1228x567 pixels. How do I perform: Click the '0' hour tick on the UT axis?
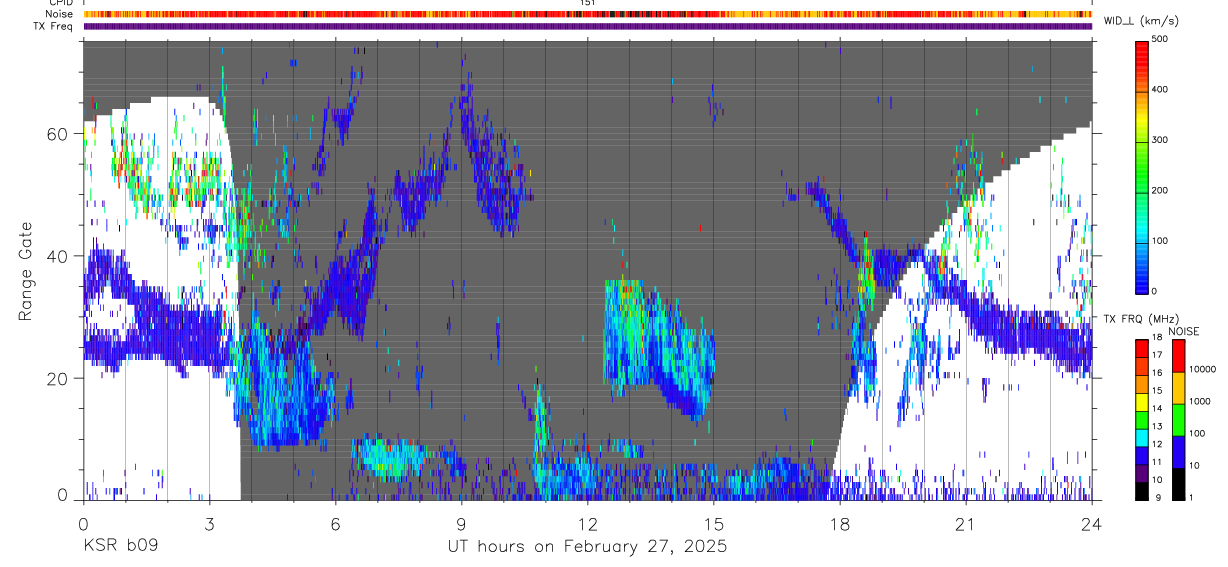pyautogui.click(x=83, y=522)
